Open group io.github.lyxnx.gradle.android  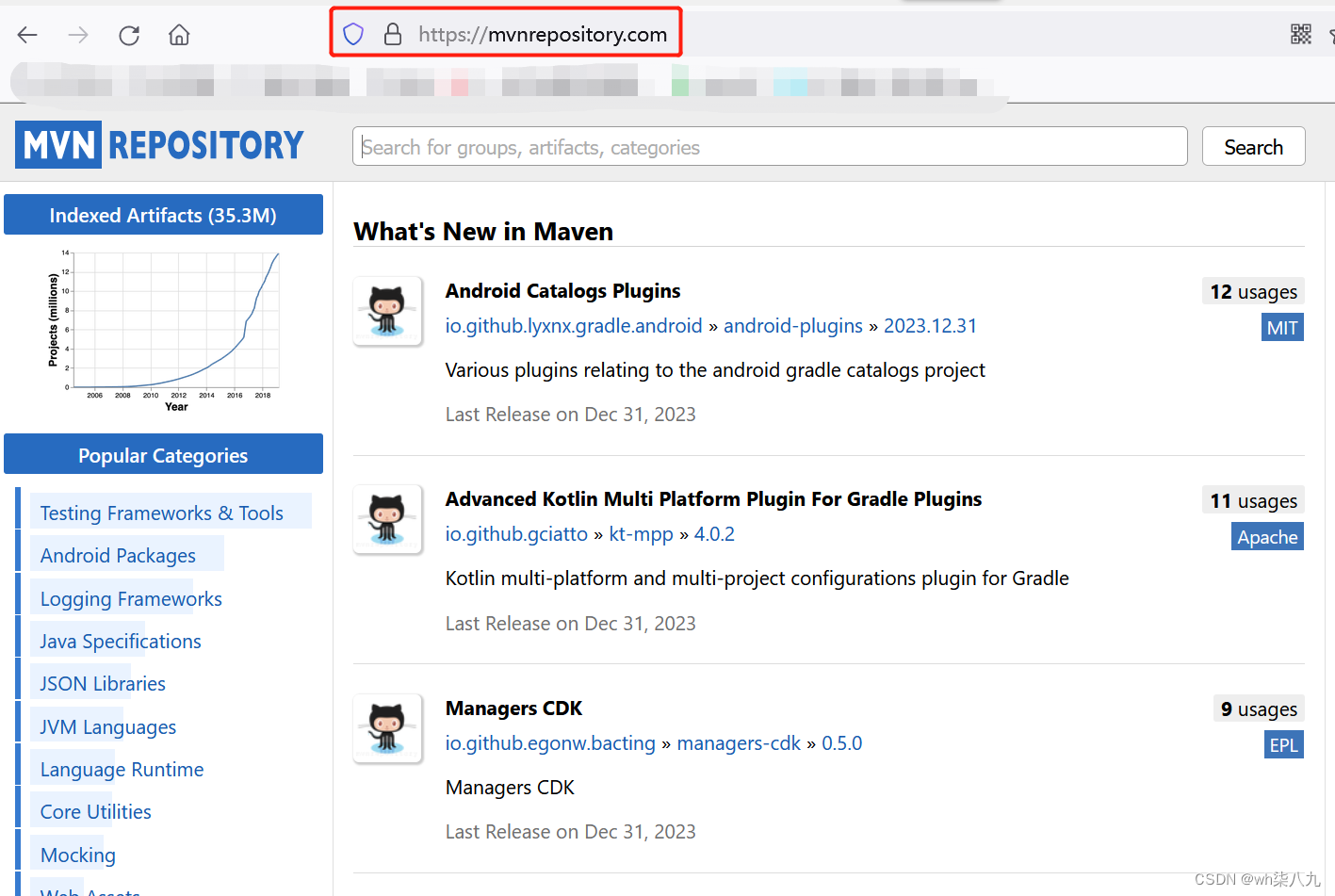[x=574, y=325]
